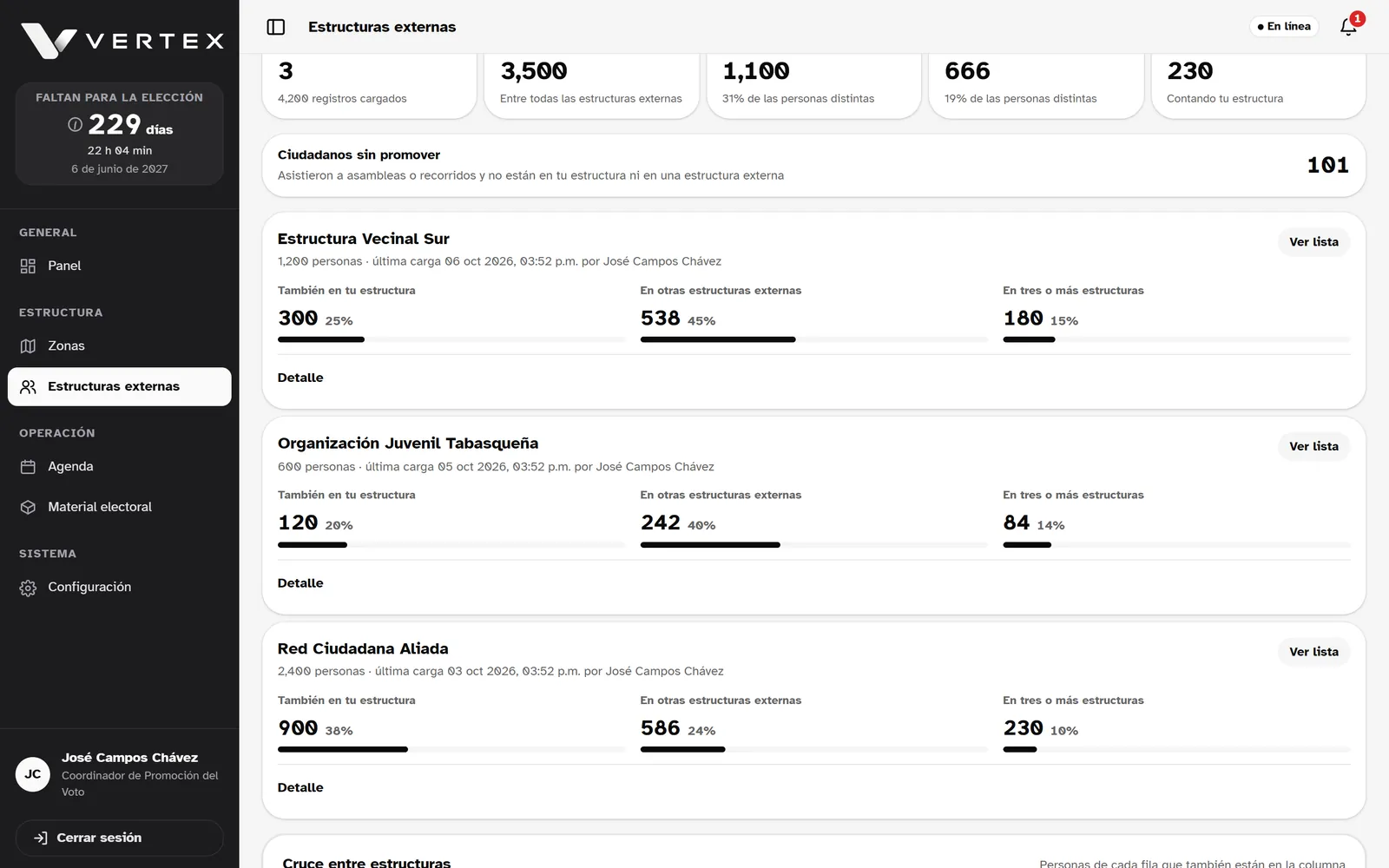Open Agenda in the sidebar
The width and height of the screenshot is (1389, 868).
point(120,466)
